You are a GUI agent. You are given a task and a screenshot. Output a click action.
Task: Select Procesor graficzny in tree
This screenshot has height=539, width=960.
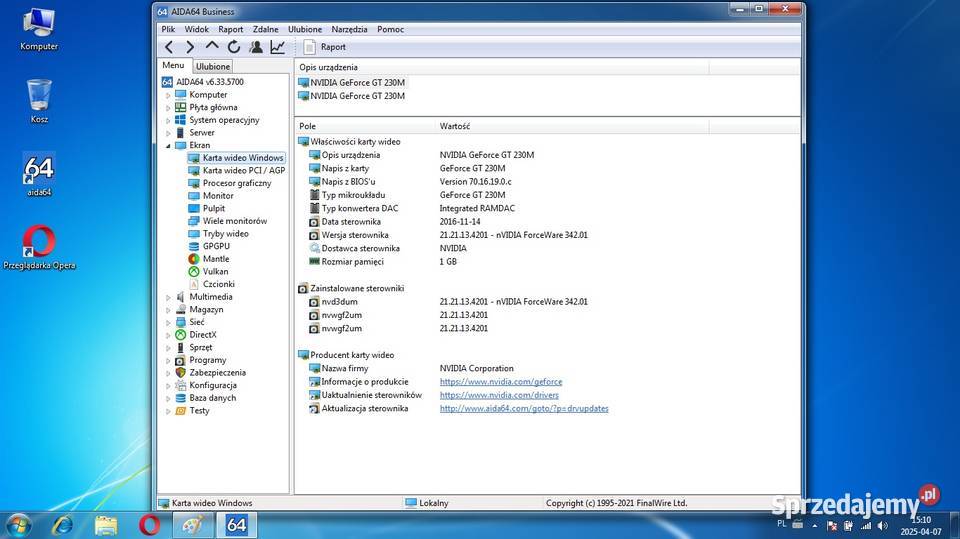tap(237, 183)
